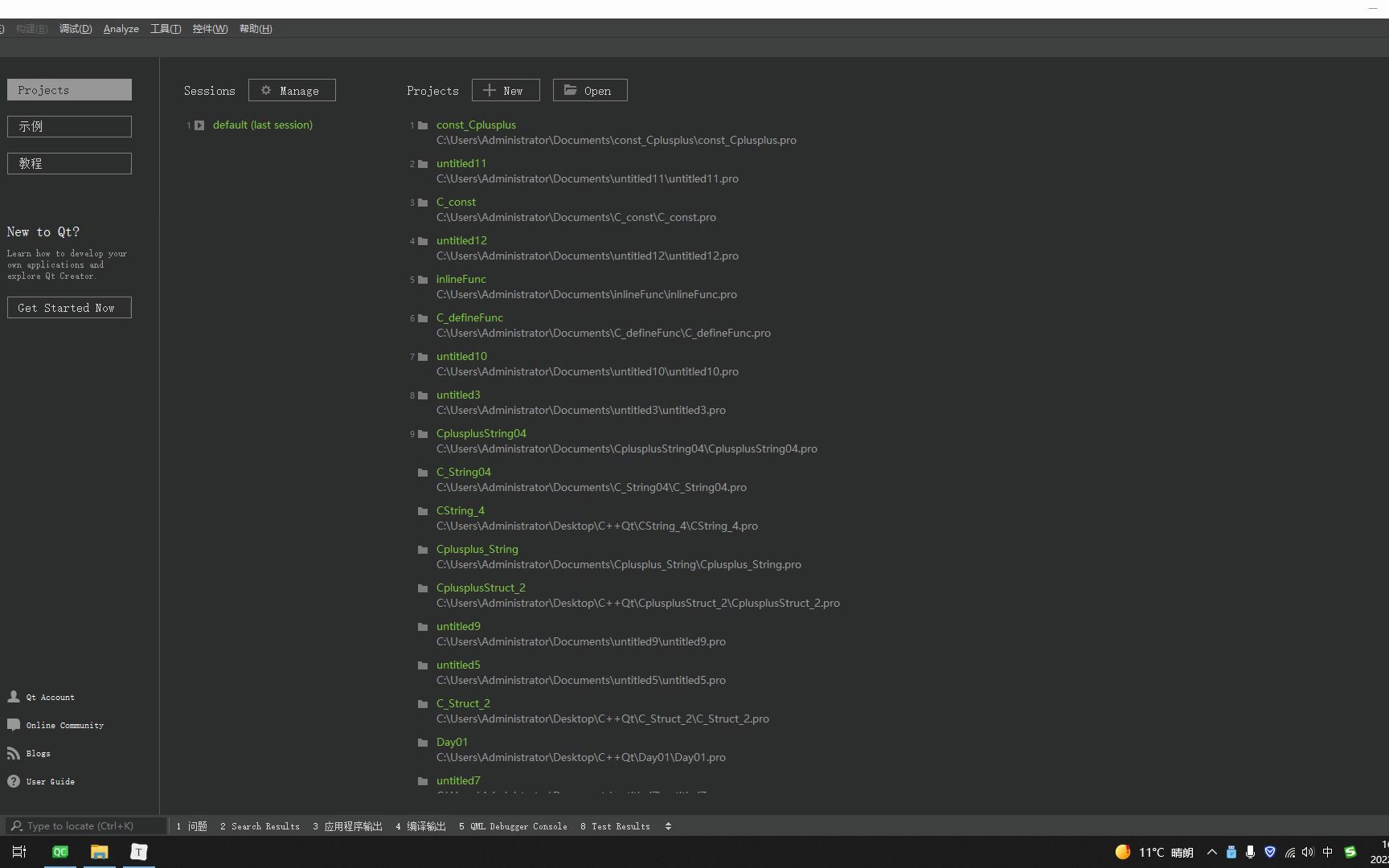Click the 中 input method indicator
Screen dimensions: 1389x868
[x=1327, y=852]
